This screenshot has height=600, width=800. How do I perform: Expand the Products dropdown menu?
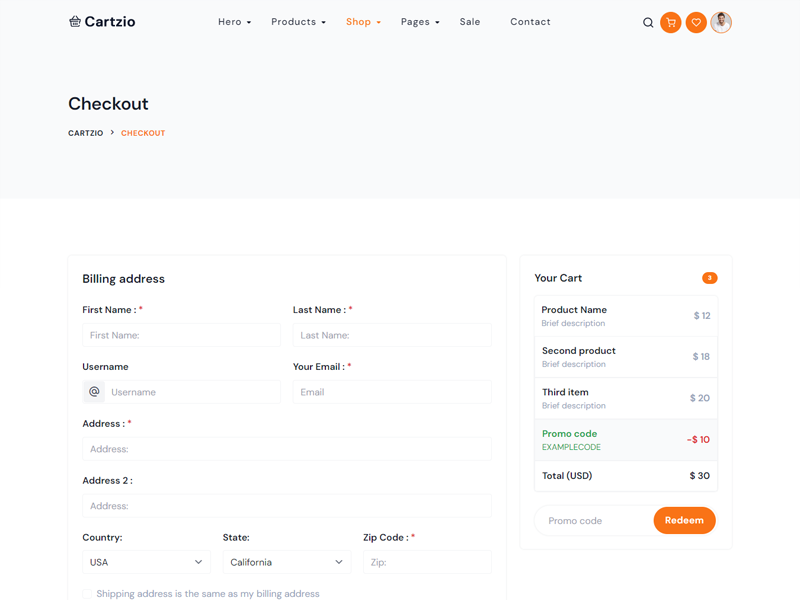pos(298,22)
